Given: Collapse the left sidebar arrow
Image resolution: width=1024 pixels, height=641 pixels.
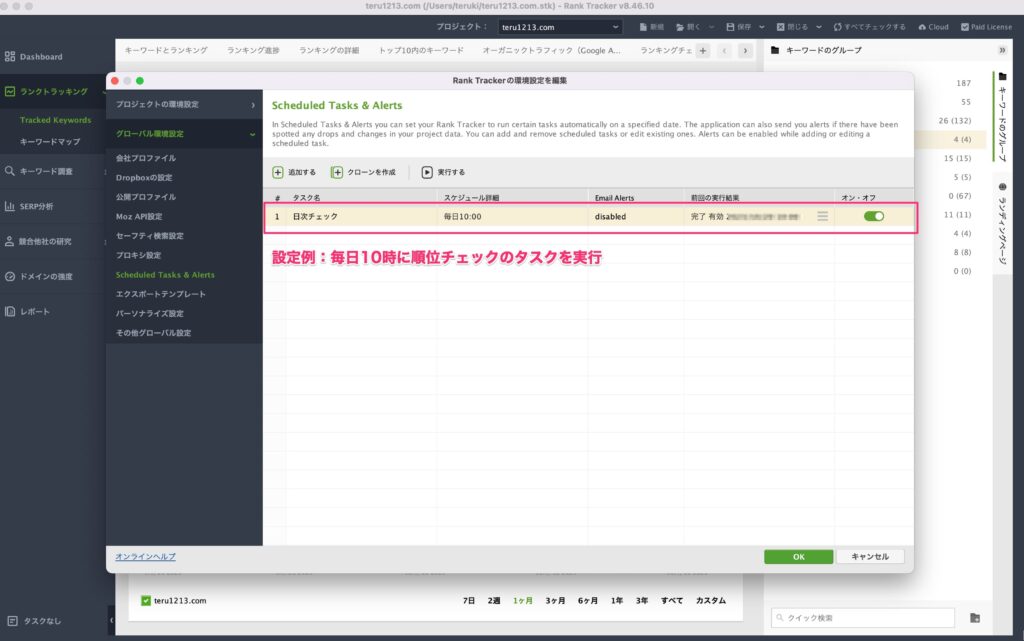Looking at the screenshot, I should pos(111,620).
